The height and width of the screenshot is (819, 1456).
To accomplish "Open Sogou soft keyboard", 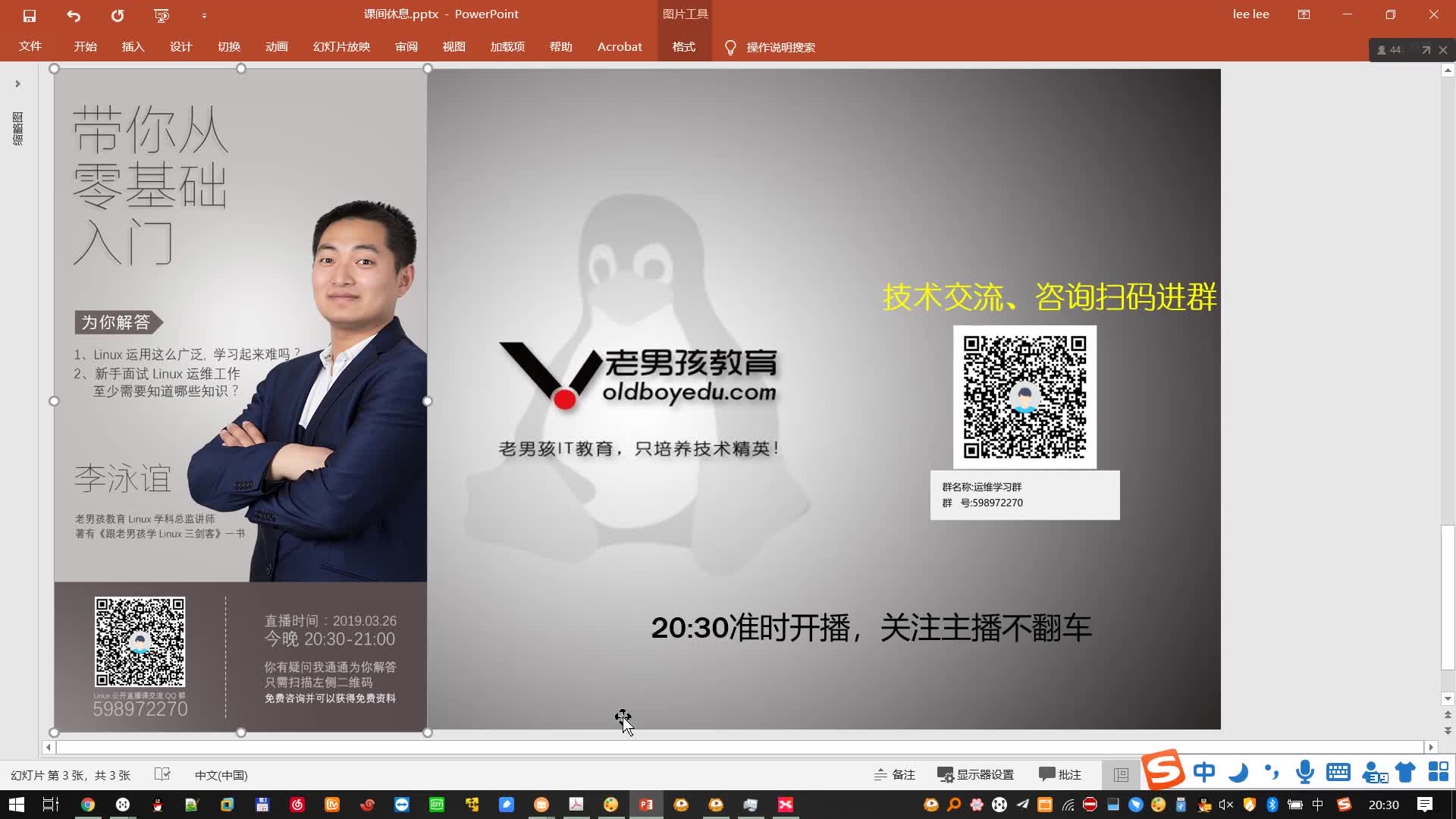I will click(x=1338, y=772).
